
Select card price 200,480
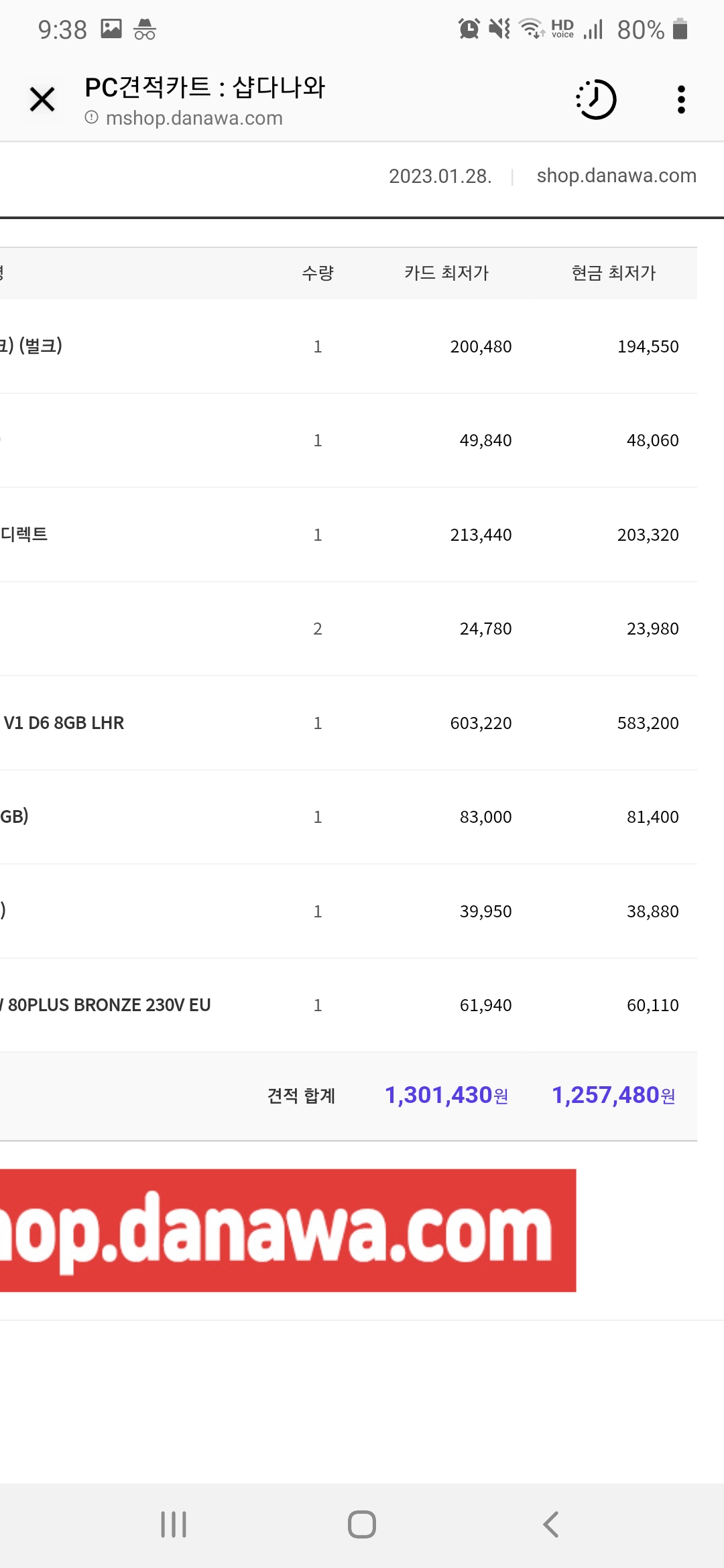481,346
